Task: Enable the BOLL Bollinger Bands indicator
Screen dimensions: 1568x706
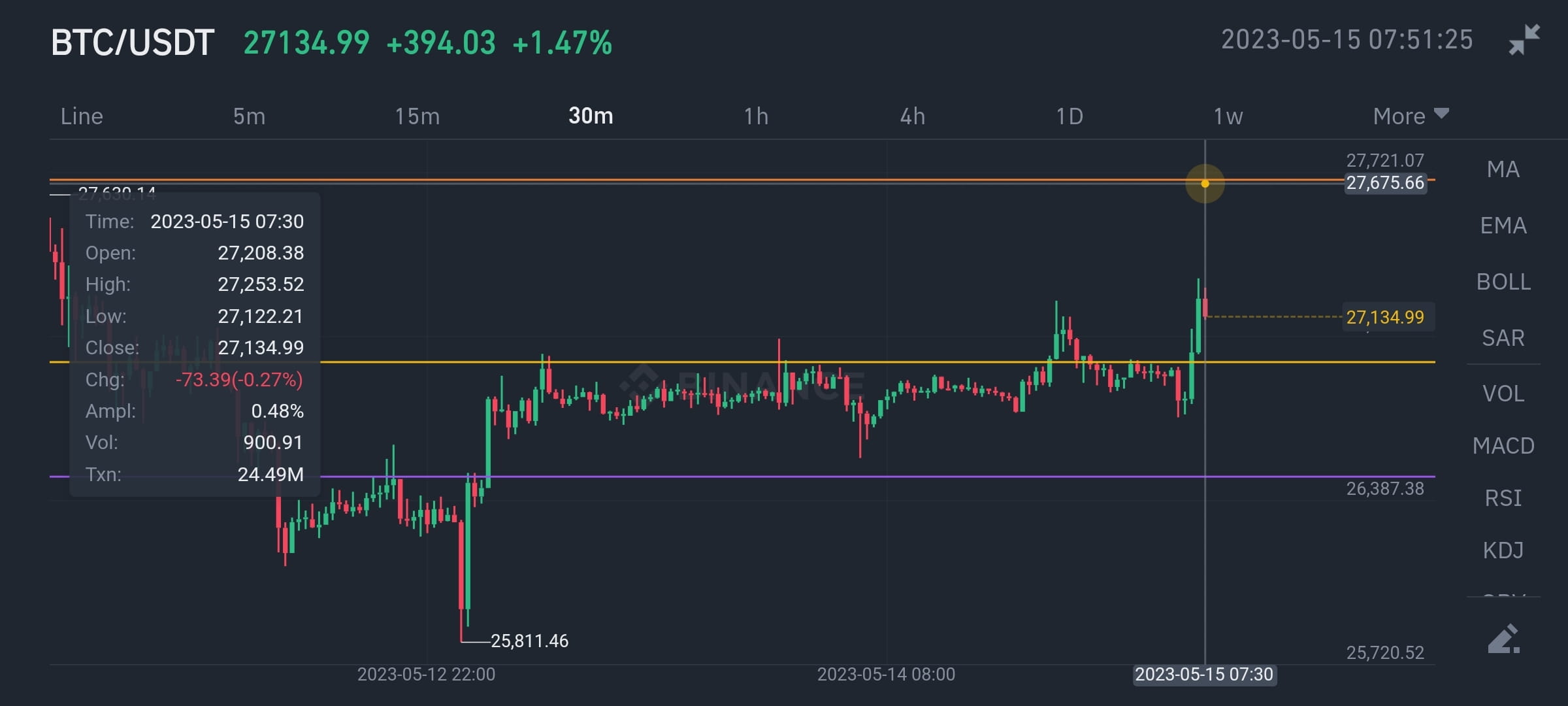Action: tap(1506, 282)
